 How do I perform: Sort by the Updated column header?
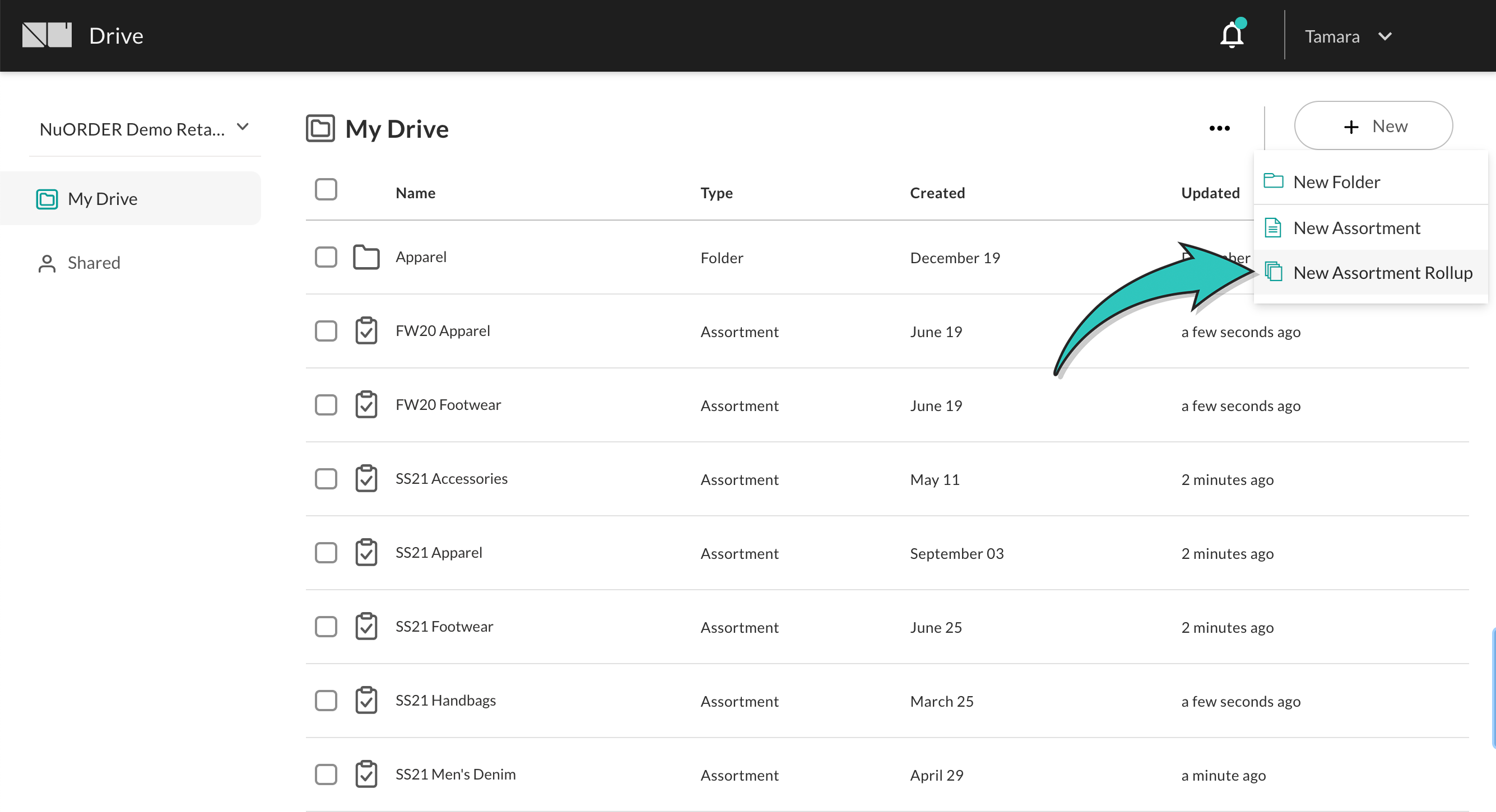point(1210,193)
